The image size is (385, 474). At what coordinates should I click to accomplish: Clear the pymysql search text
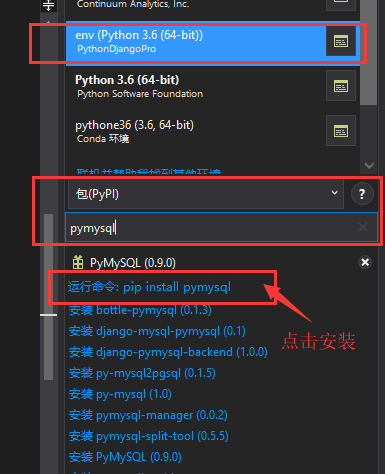[363, 227]
